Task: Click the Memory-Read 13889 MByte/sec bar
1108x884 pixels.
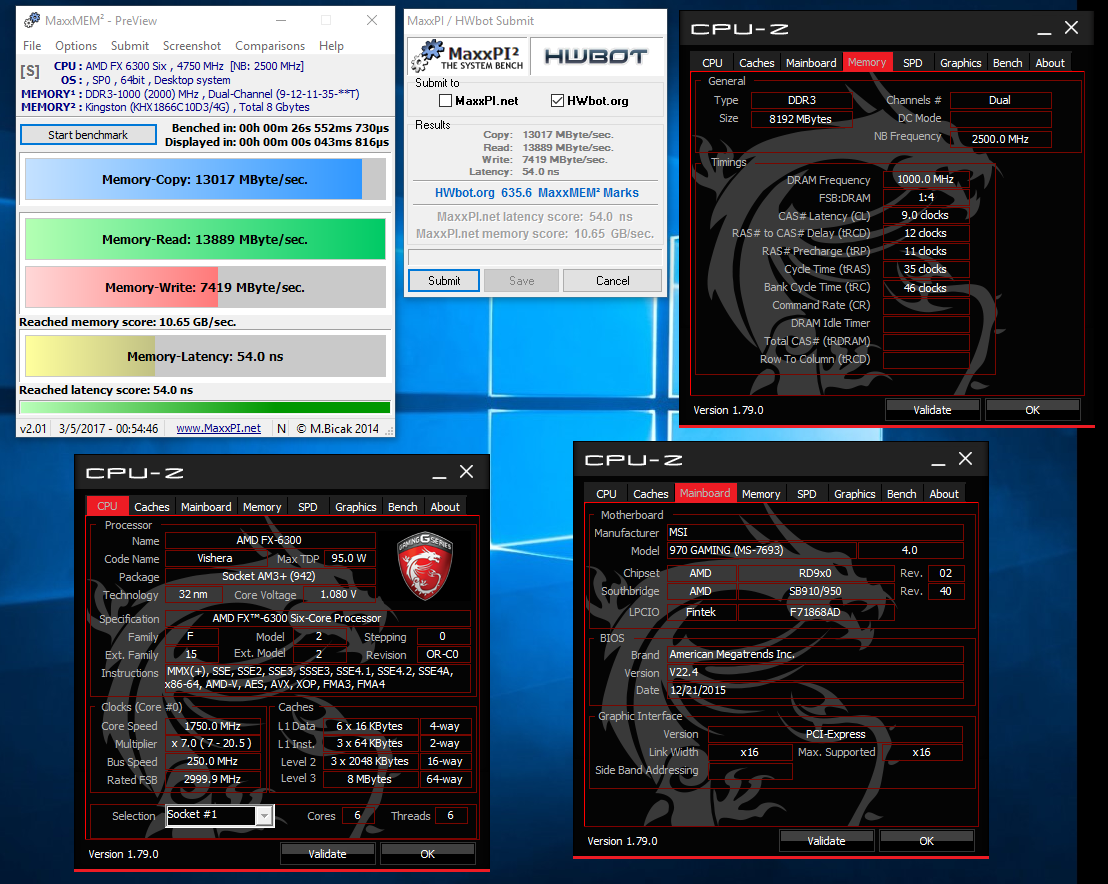Action: pos(205,240)
